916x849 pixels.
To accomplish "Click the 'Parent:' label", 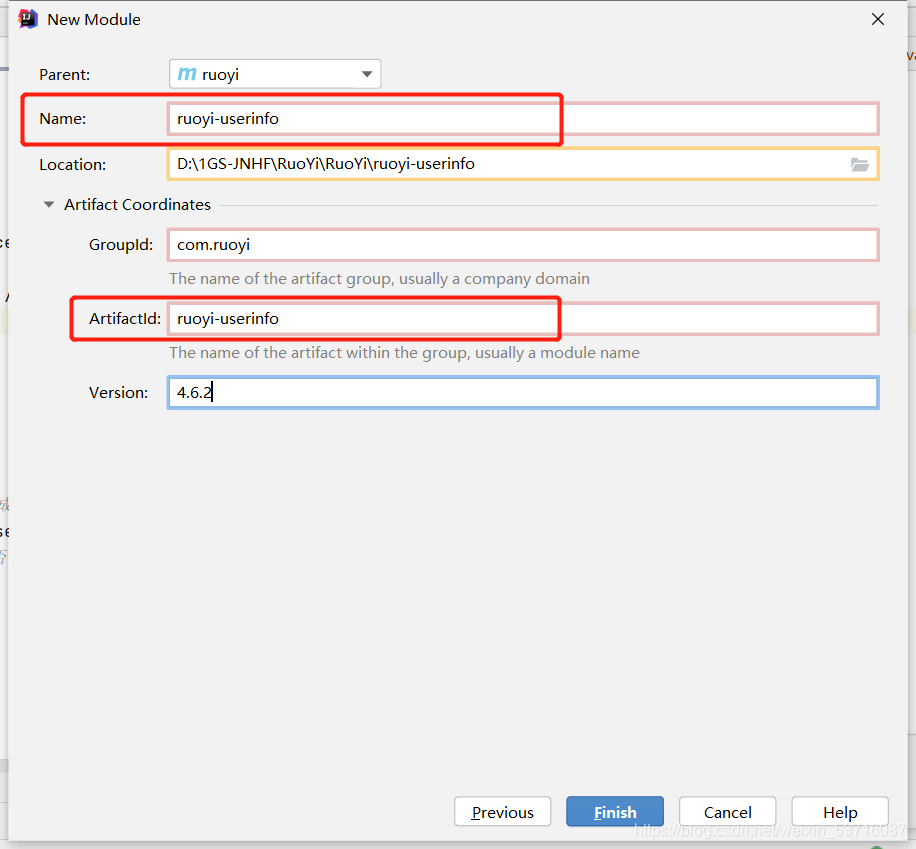I will click(65, 75).
